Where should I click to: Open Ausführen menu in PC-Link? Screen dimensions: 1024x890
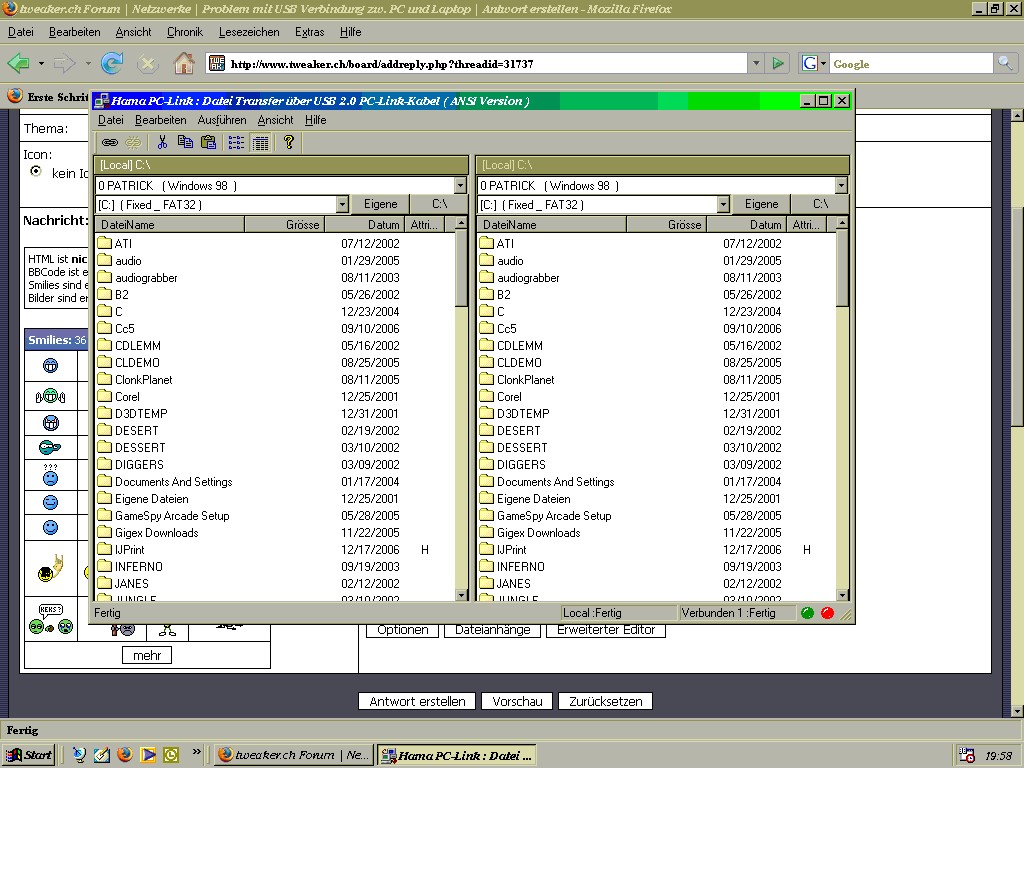tap(222, 120)
